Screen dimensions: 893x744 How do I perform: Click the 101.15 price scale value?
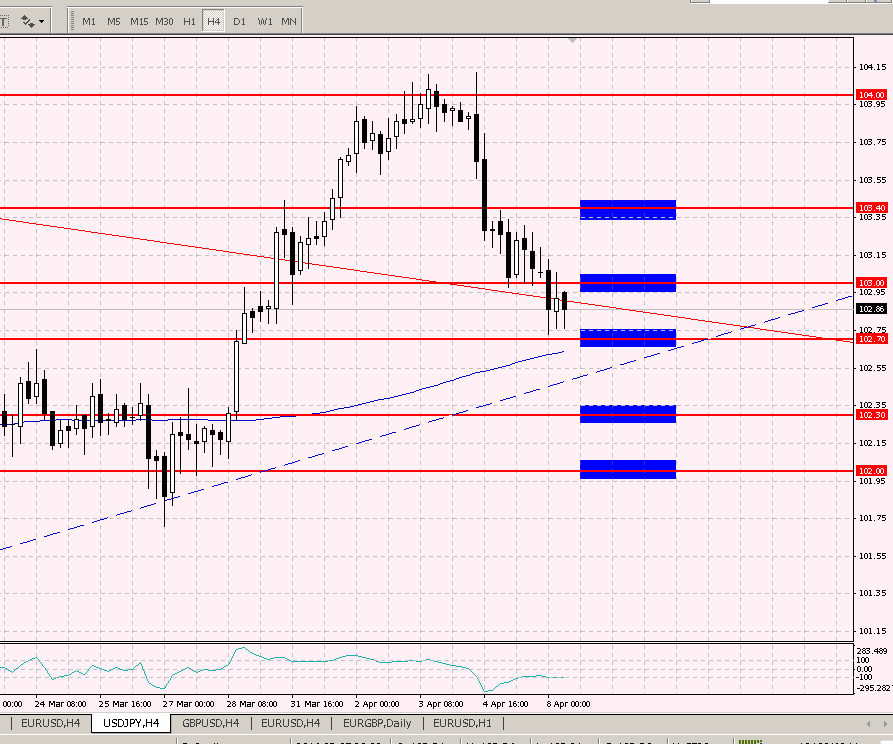pos(872,631)
